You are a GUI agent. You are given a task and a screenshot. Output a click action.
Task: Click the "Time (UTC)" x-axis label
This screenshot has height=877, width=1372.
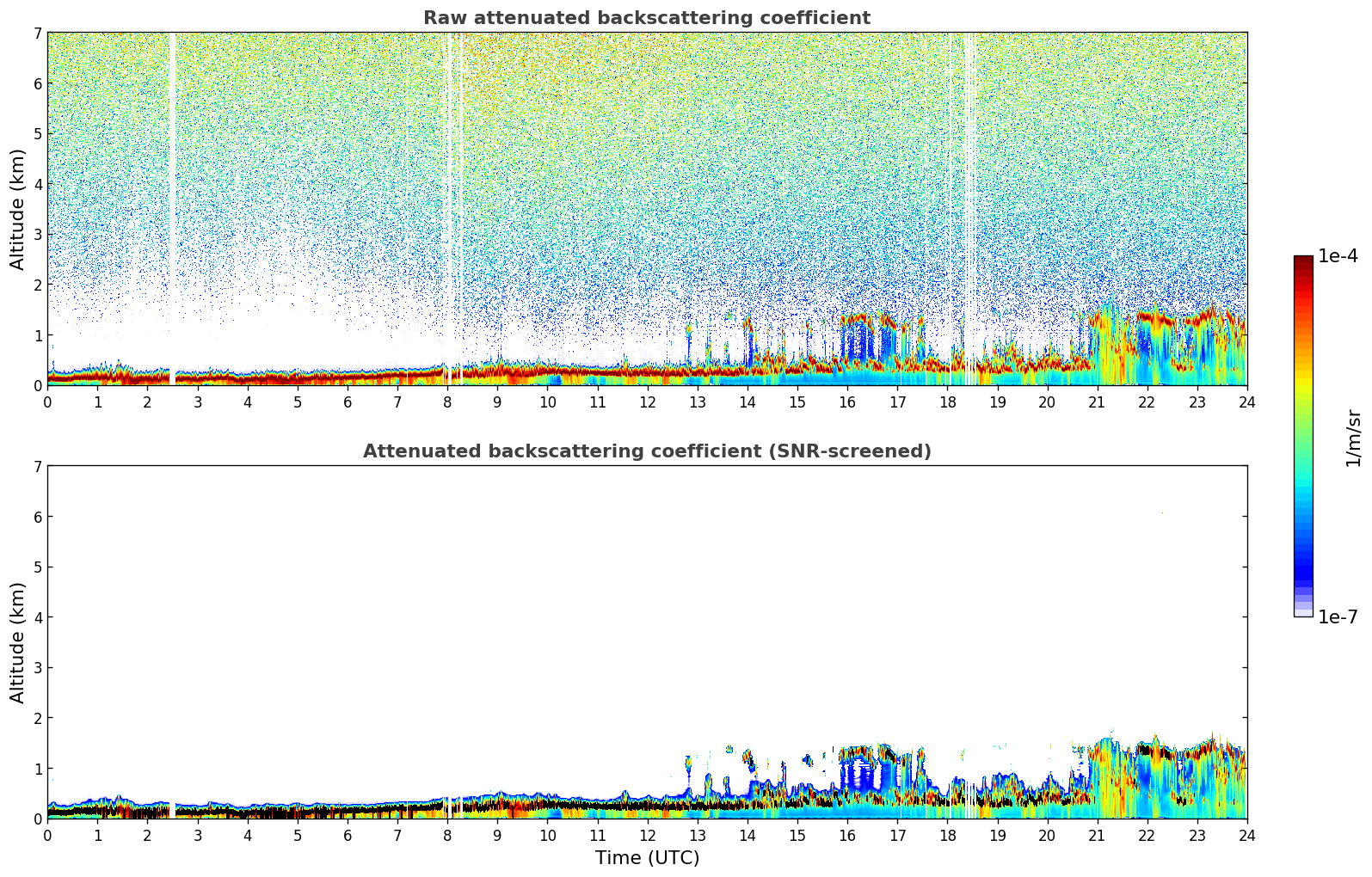[x=647, y=858]
